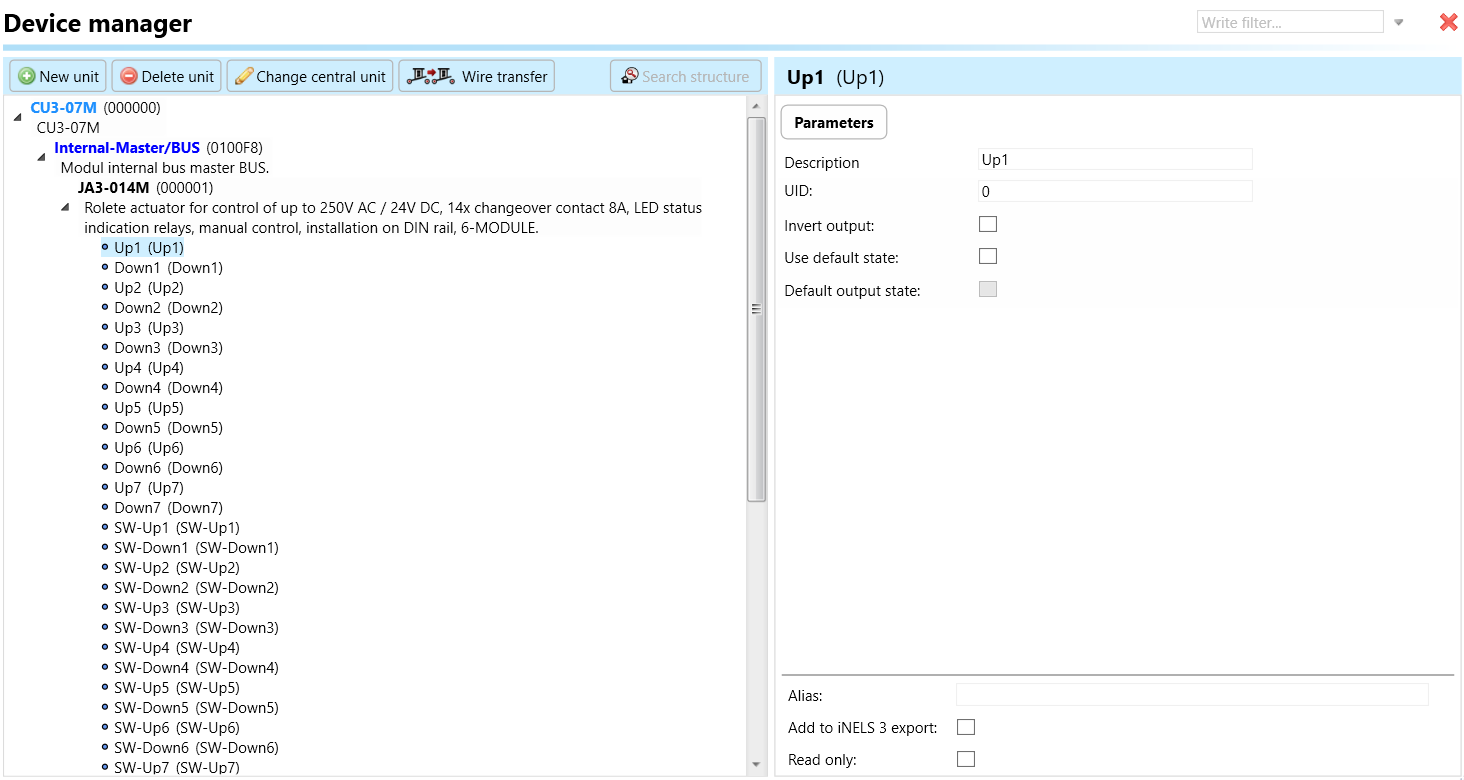Click the Alias input field
This screenshot has height=780, width=1464.
tap(1191, 695)
